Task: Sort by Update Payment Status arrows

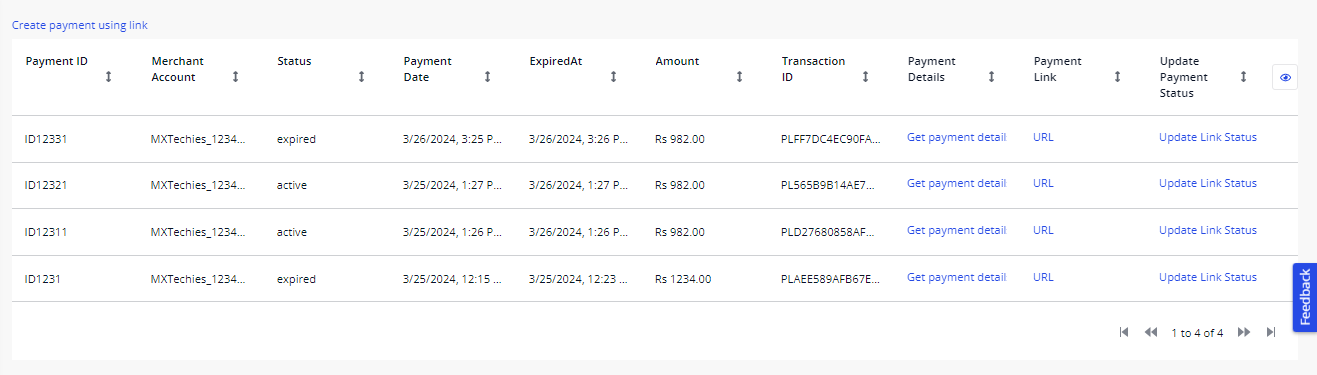Action: pos(1243,77)
